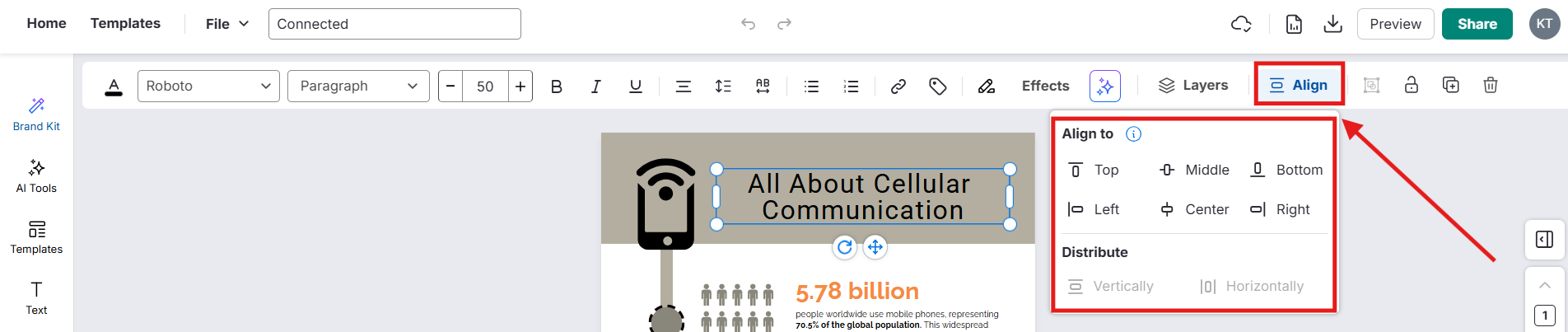This screenshot has height=332, width=1568.
Task: Open the text color picker
Action: click(x=114, y=87)
